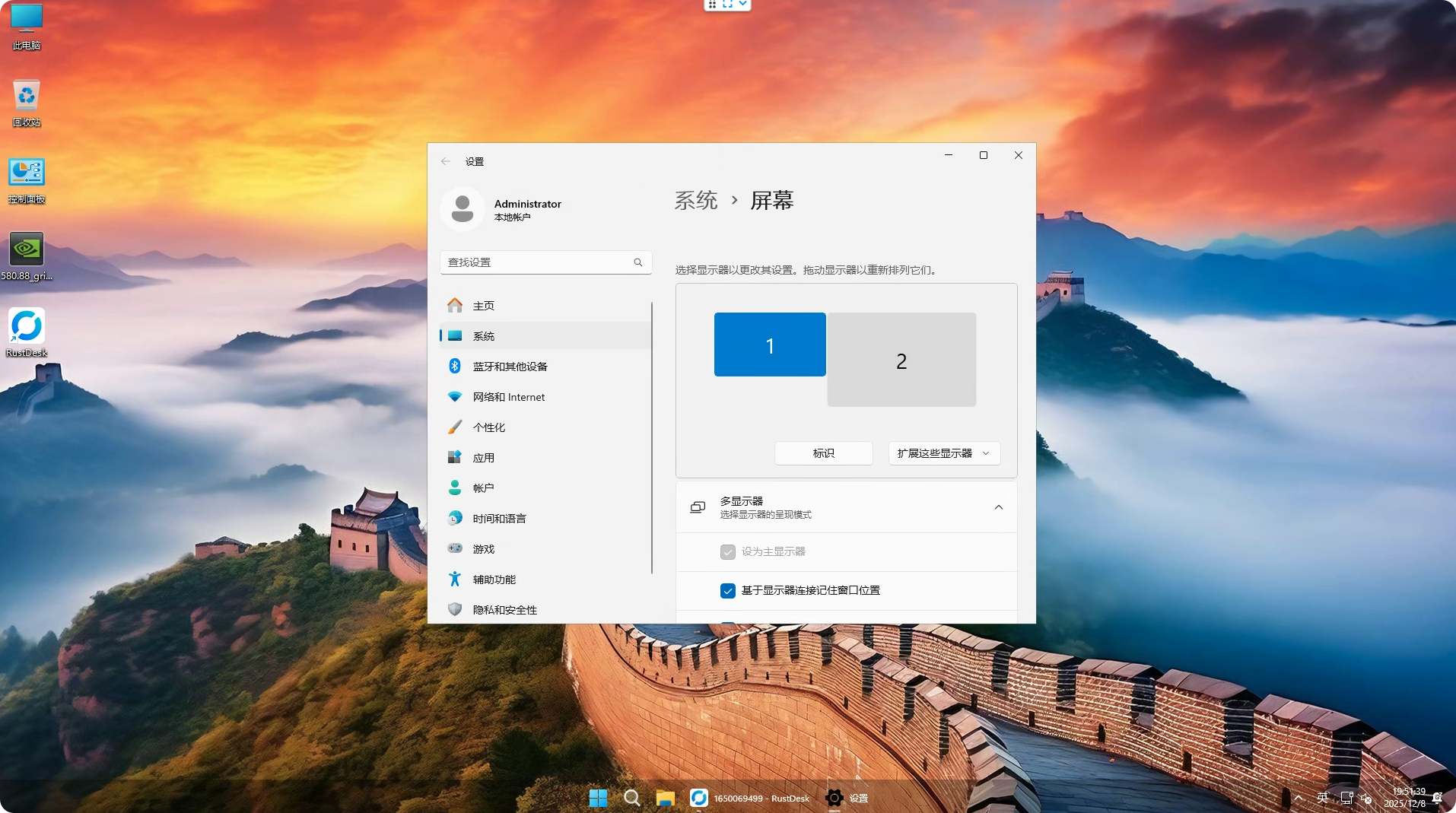
Task: Select Bluetooth and other devices in sidebar
Action: [x=510, y=367]
